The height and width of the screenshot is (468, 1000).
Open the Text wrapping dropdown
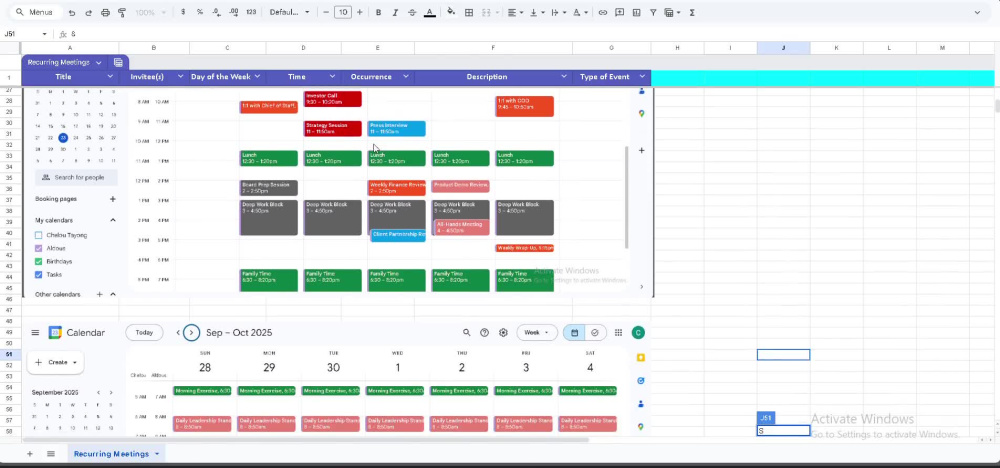[557, 12]
